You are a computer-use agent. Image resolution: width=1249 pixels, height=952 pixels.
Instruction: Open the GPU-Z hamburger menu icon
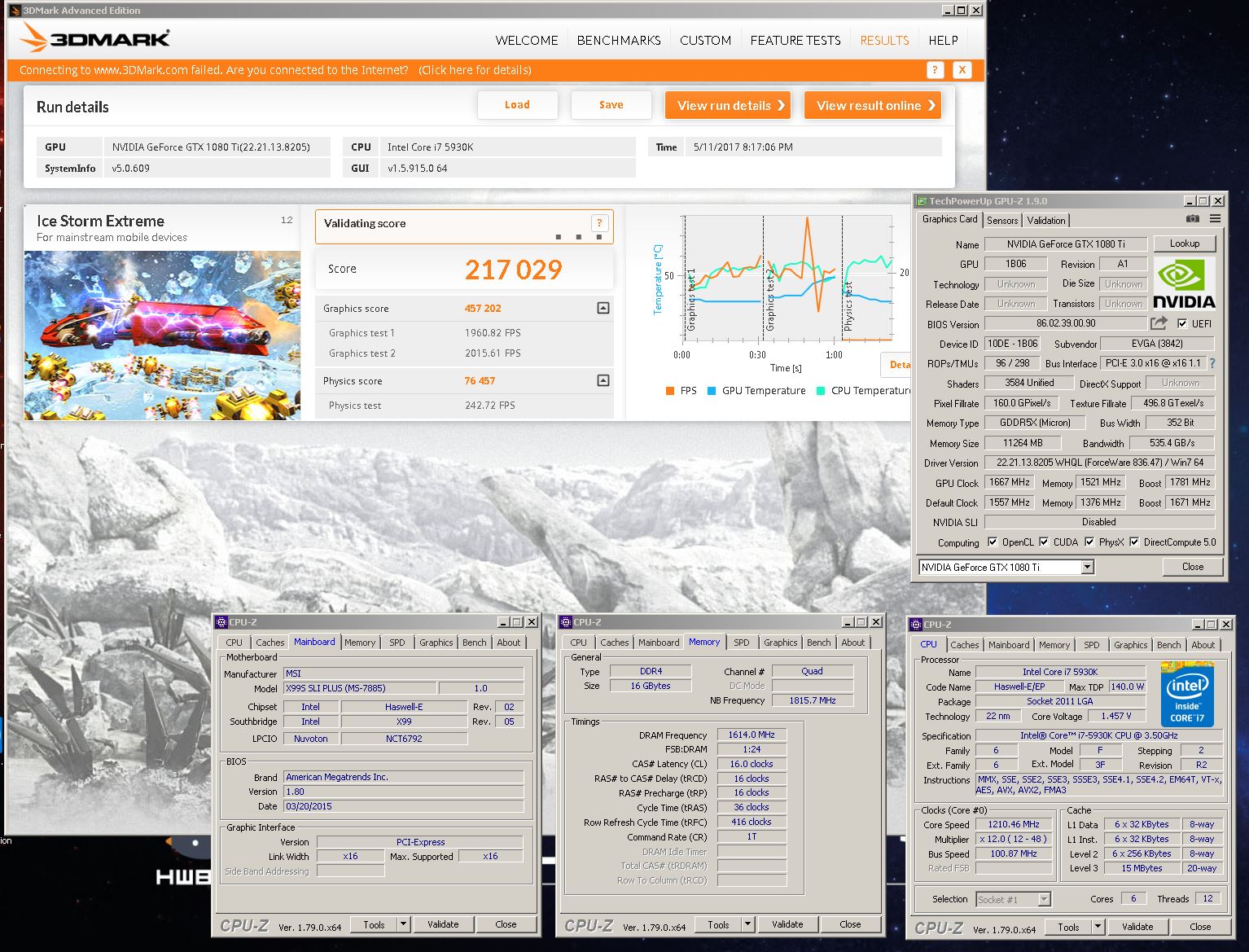coord(1215,219)
